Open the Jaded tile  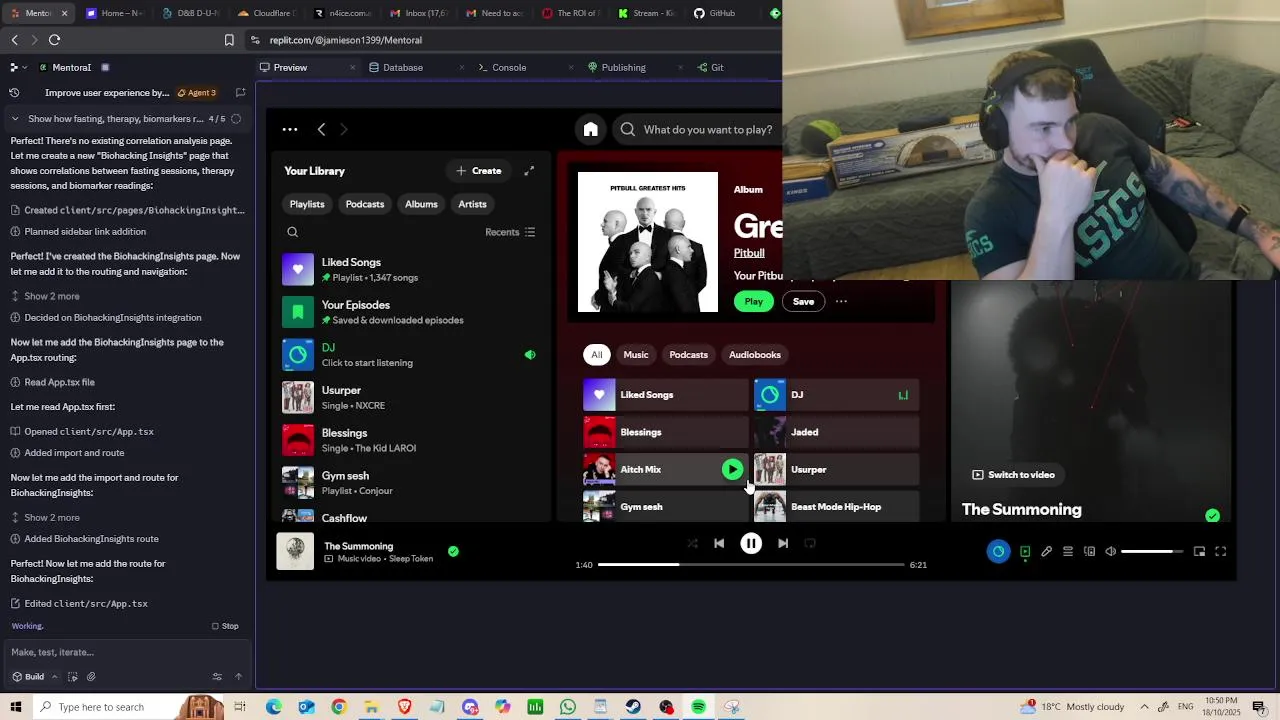click(x=837, y=432)
